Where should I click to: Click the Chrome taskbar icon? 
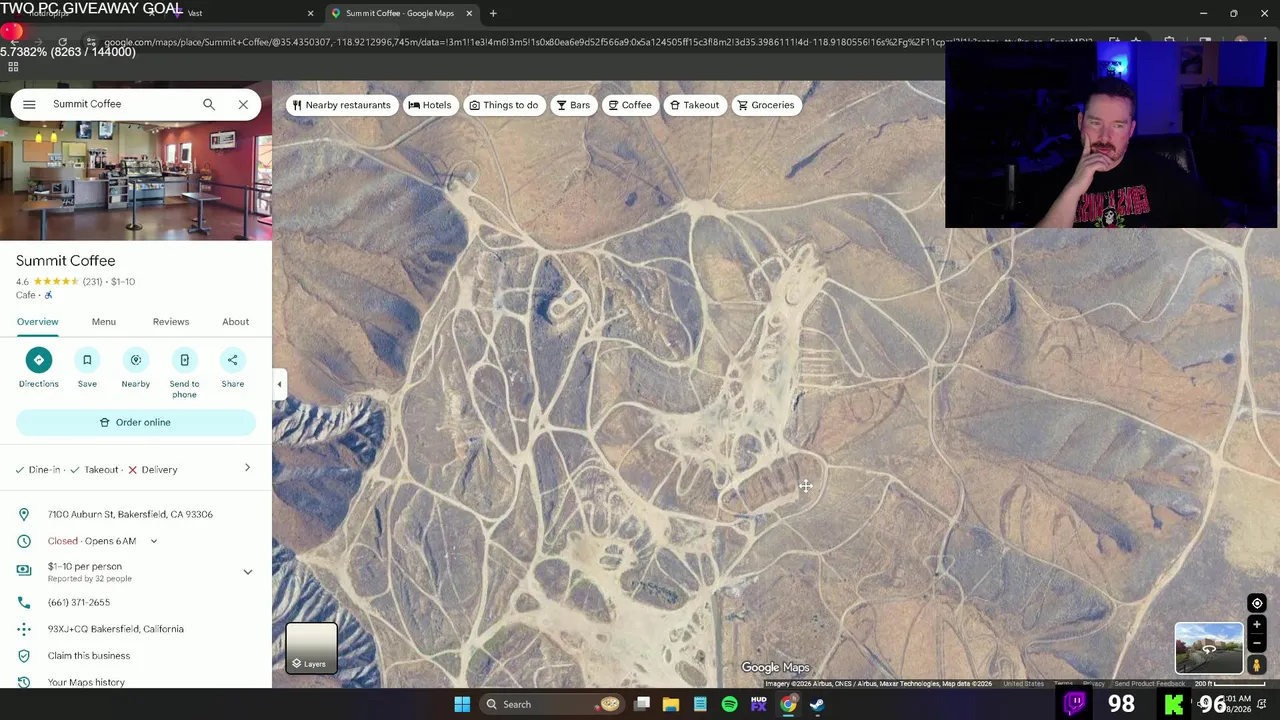point(788,704)
